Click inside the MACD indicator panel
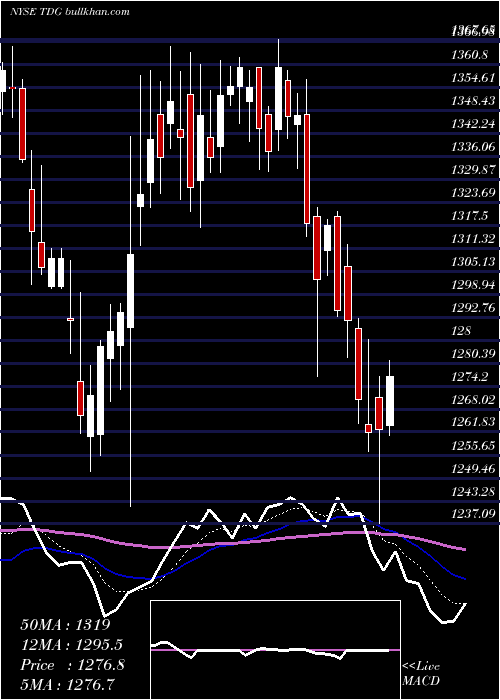 pos(275,650)
